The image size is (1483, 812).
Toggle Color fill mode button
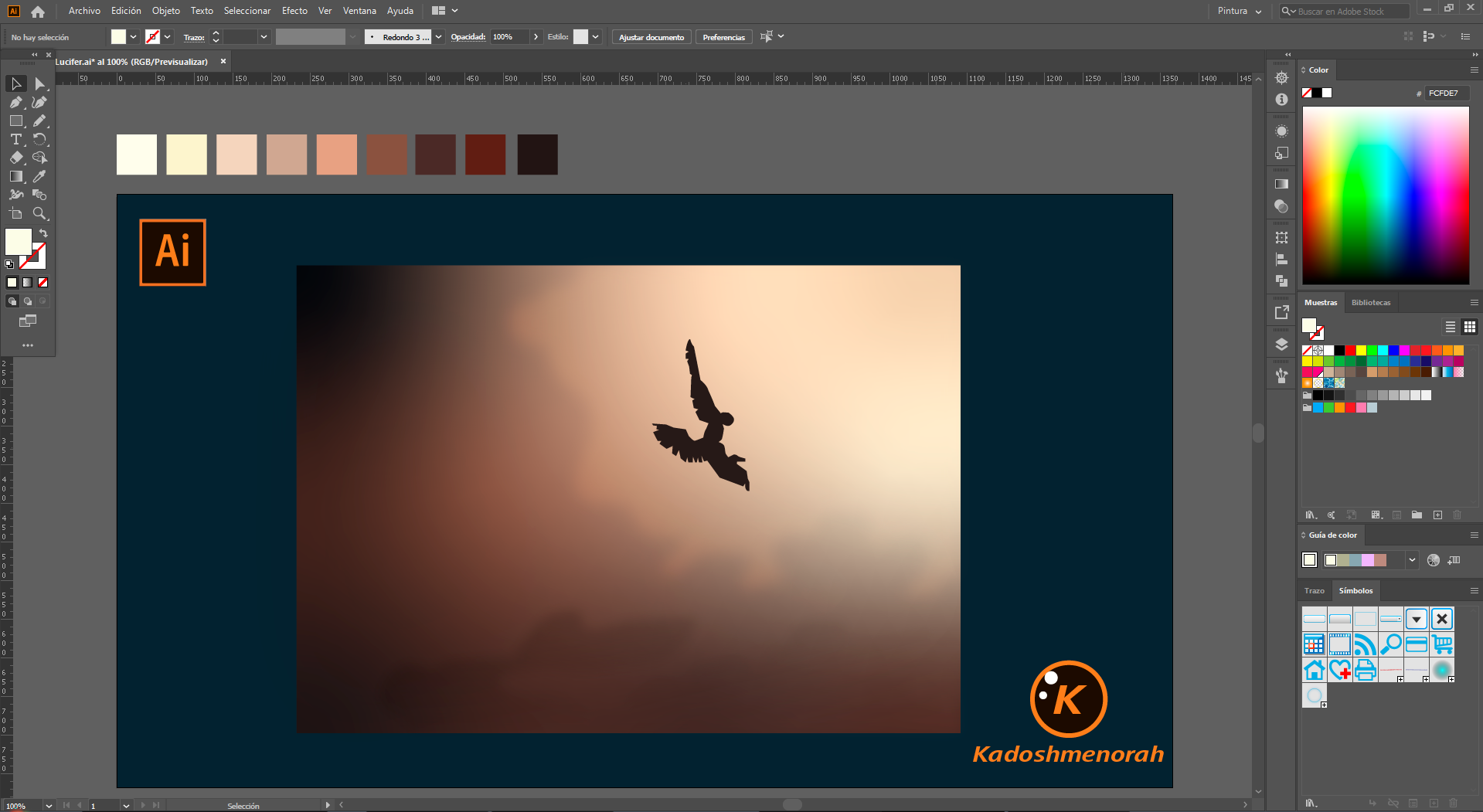click(x=12, y=283)
